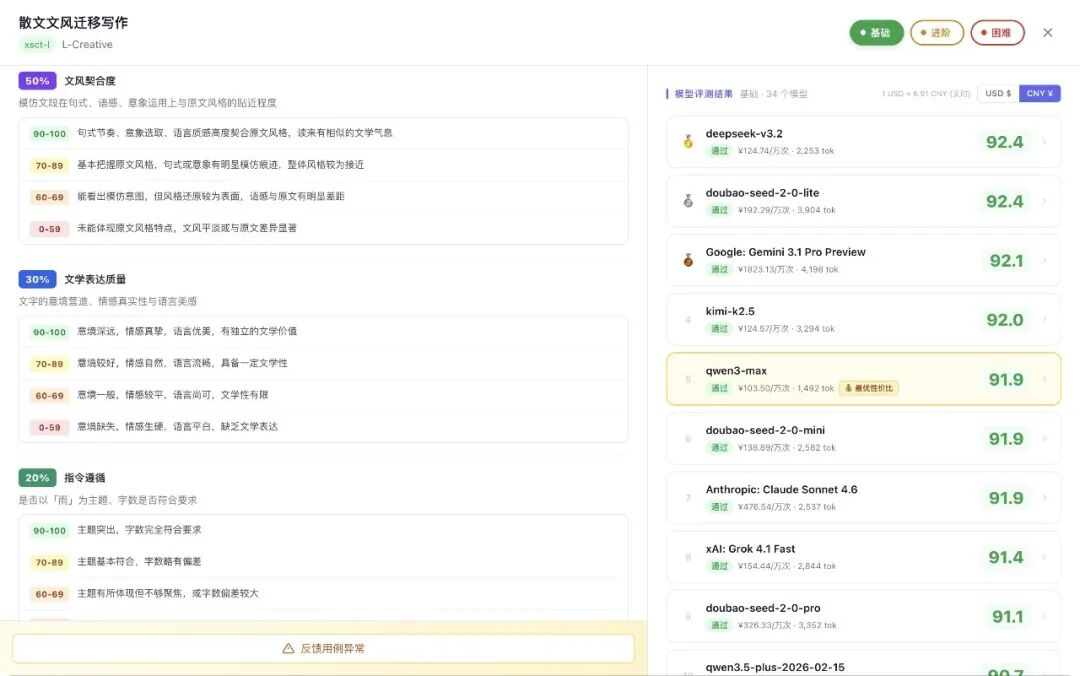Click the deepseek-v3.2 whale logo icon

[687, 142]
